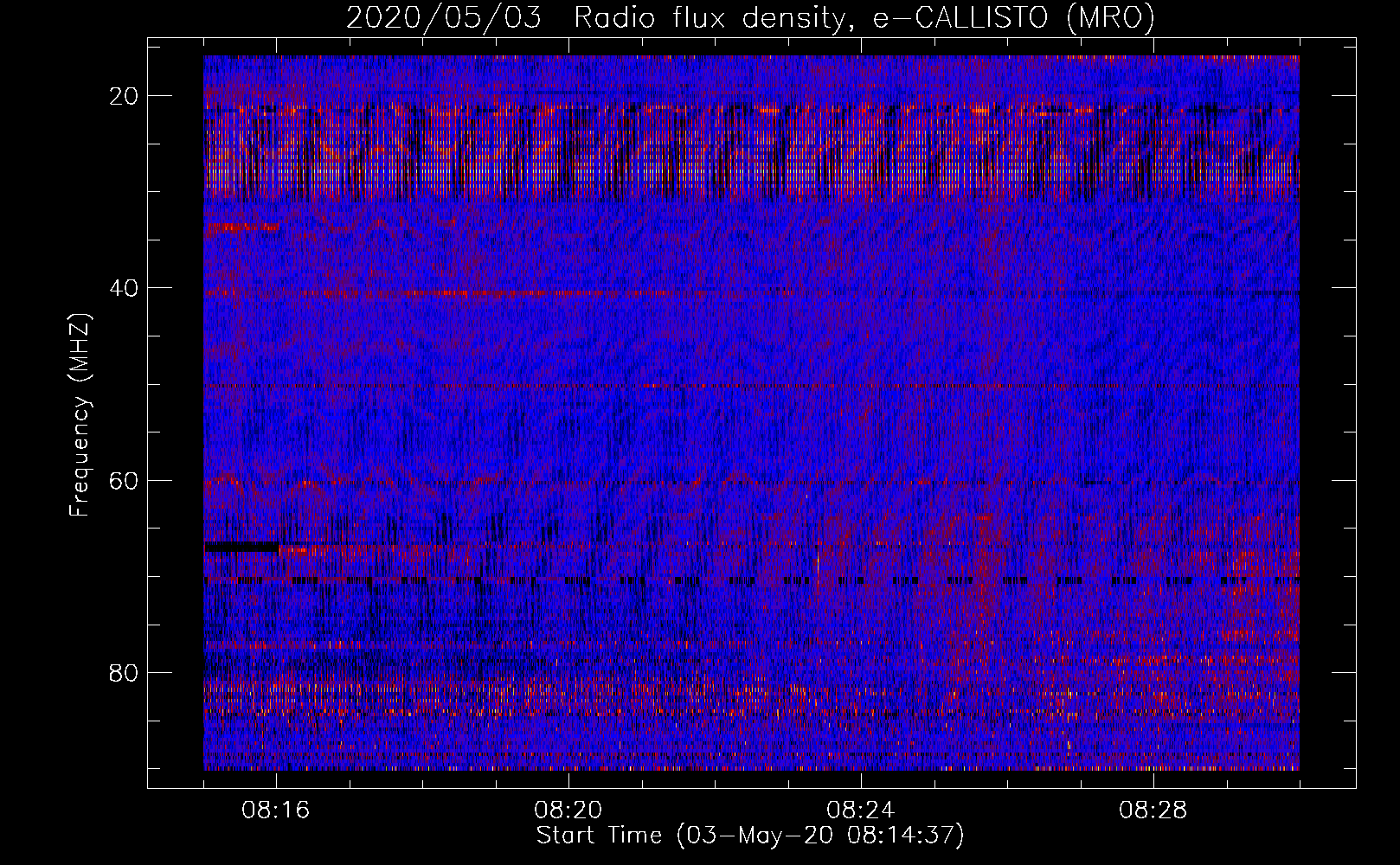This screenshot has height=865, width=1400.
Task: Click the frequency tick label '60'
Action: pos(125,480)
